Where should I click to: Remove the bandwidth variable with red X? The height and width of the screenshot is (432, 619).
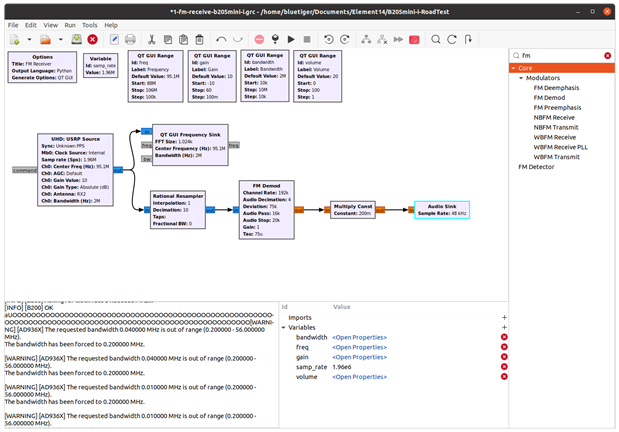[x=504, y=337]
